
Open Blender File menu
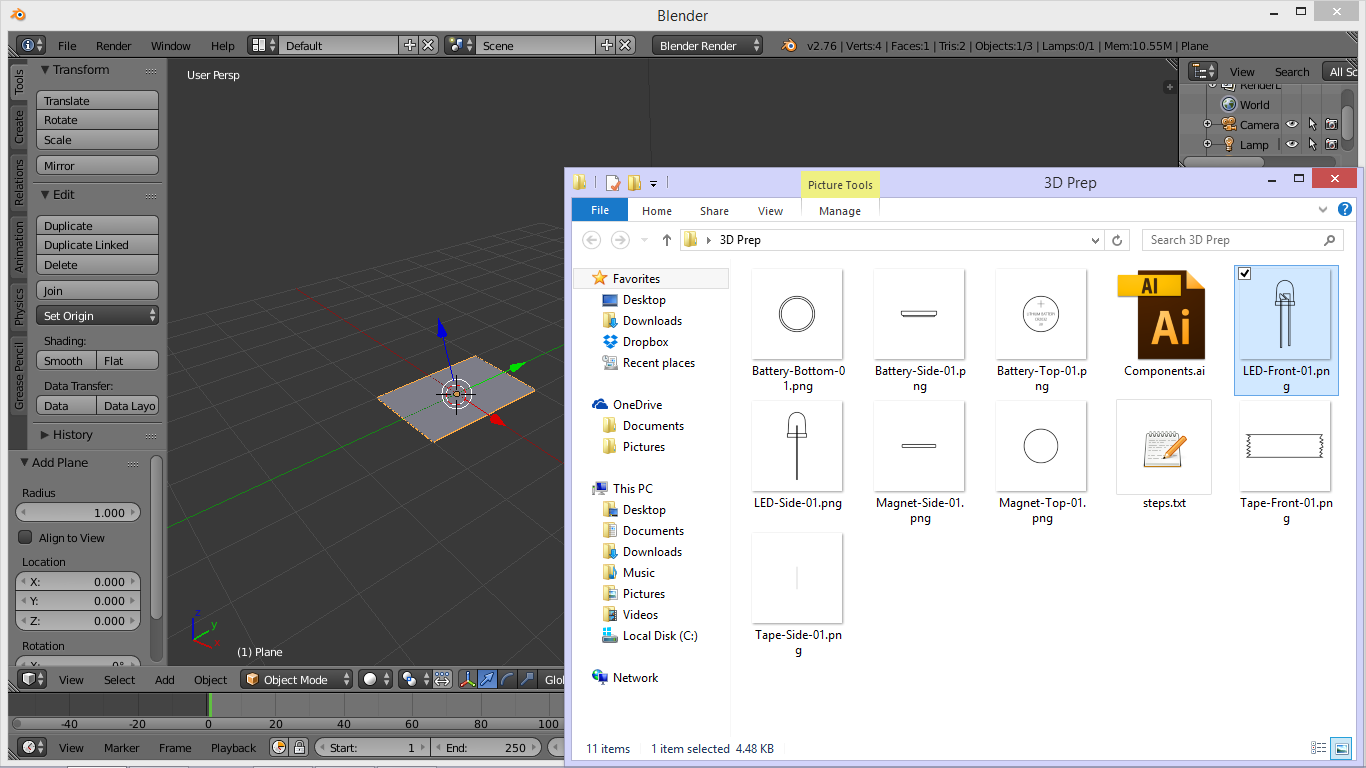tap(67, 45)
